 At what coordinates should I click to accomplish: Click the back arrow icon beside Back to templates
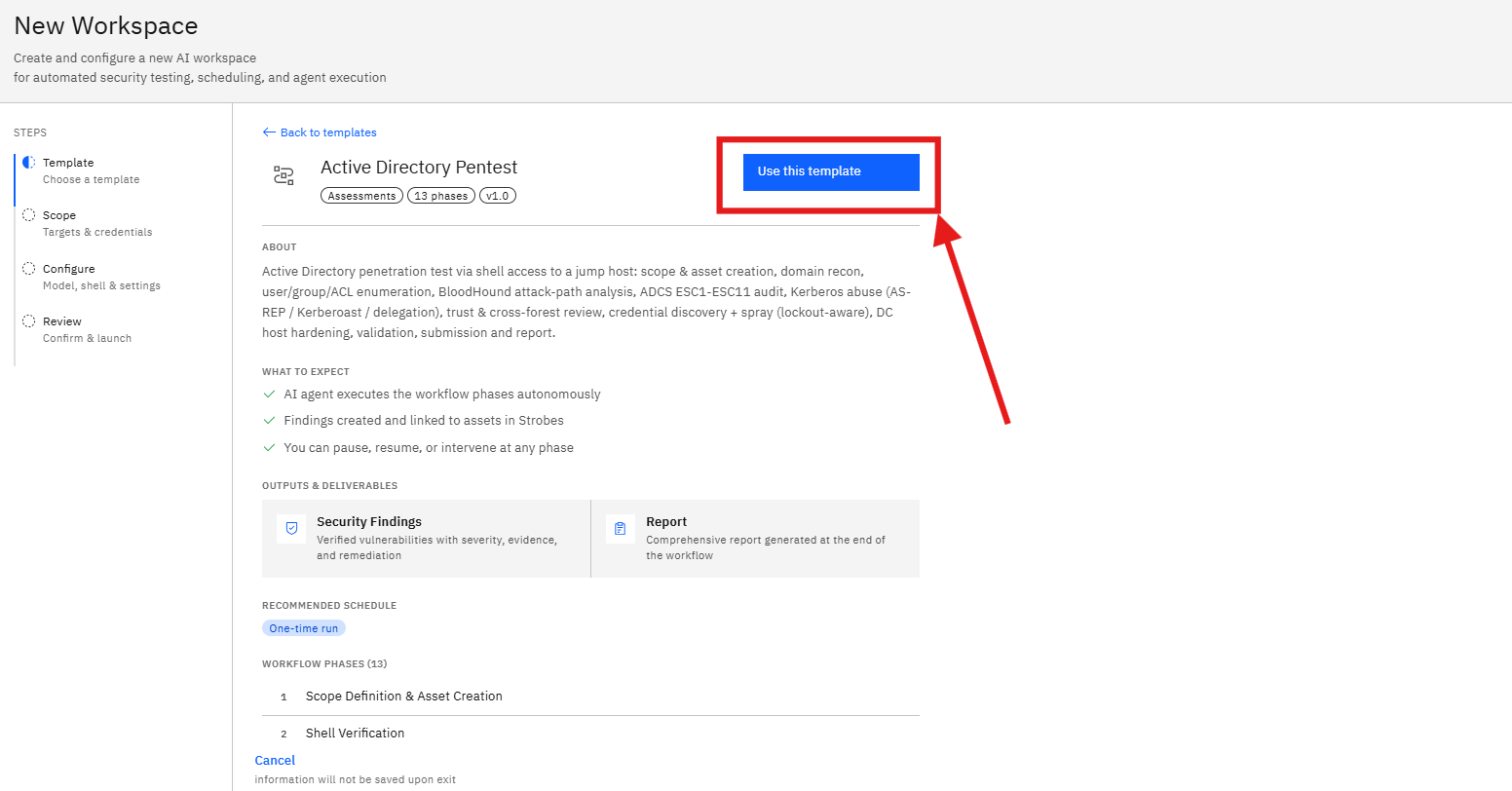[x=269, y=132]
